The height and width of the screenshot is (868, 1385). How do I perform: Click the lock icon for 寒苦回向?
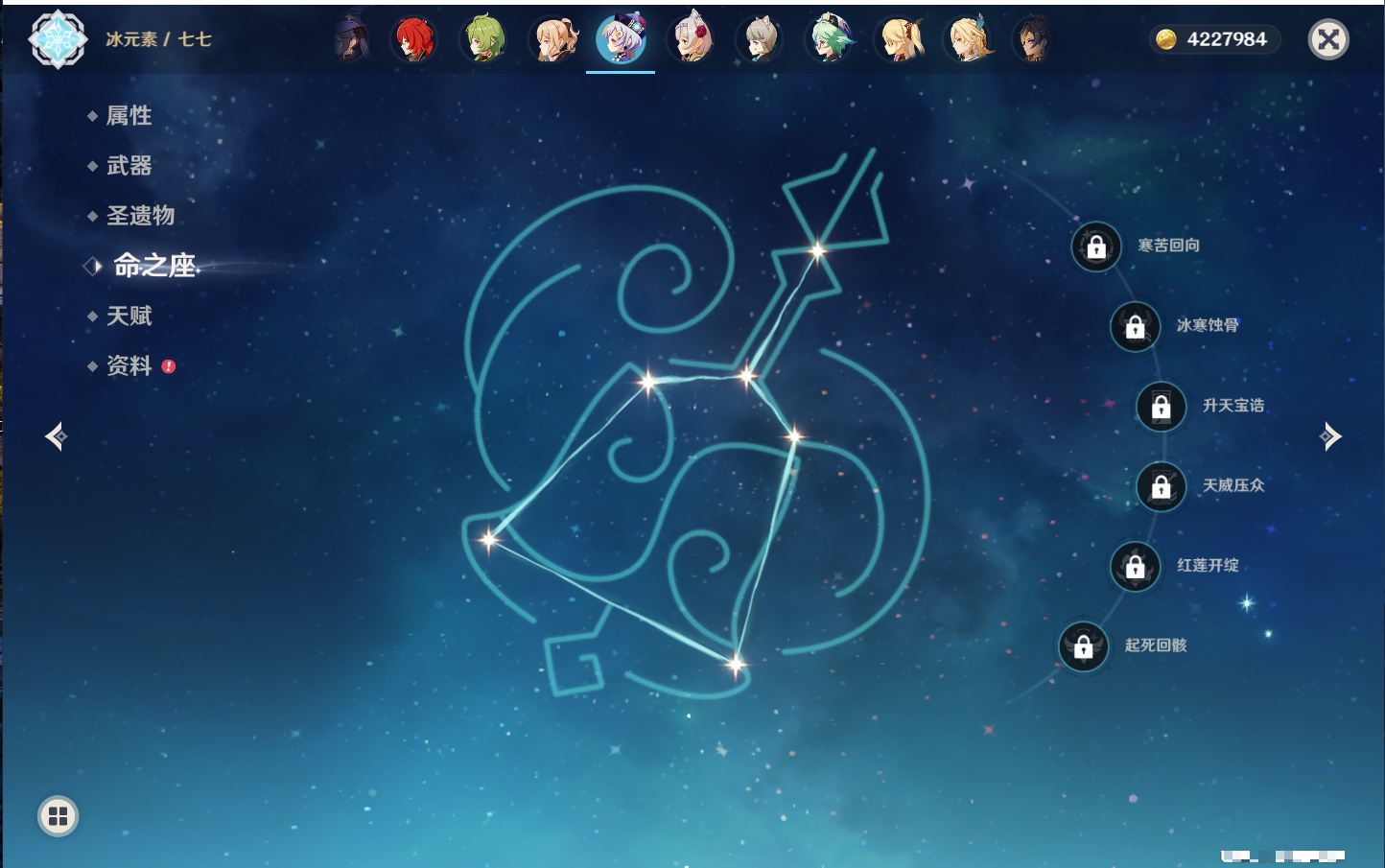pos(1096,247)
